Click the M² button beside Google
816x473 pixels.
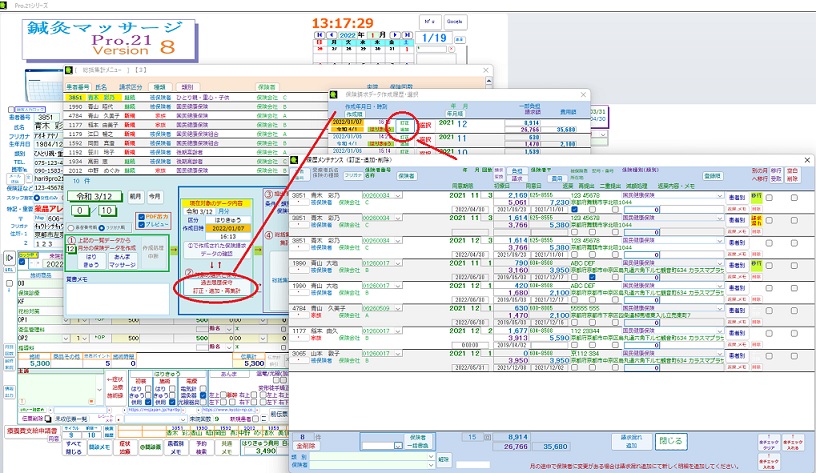(x=430, y=22)
